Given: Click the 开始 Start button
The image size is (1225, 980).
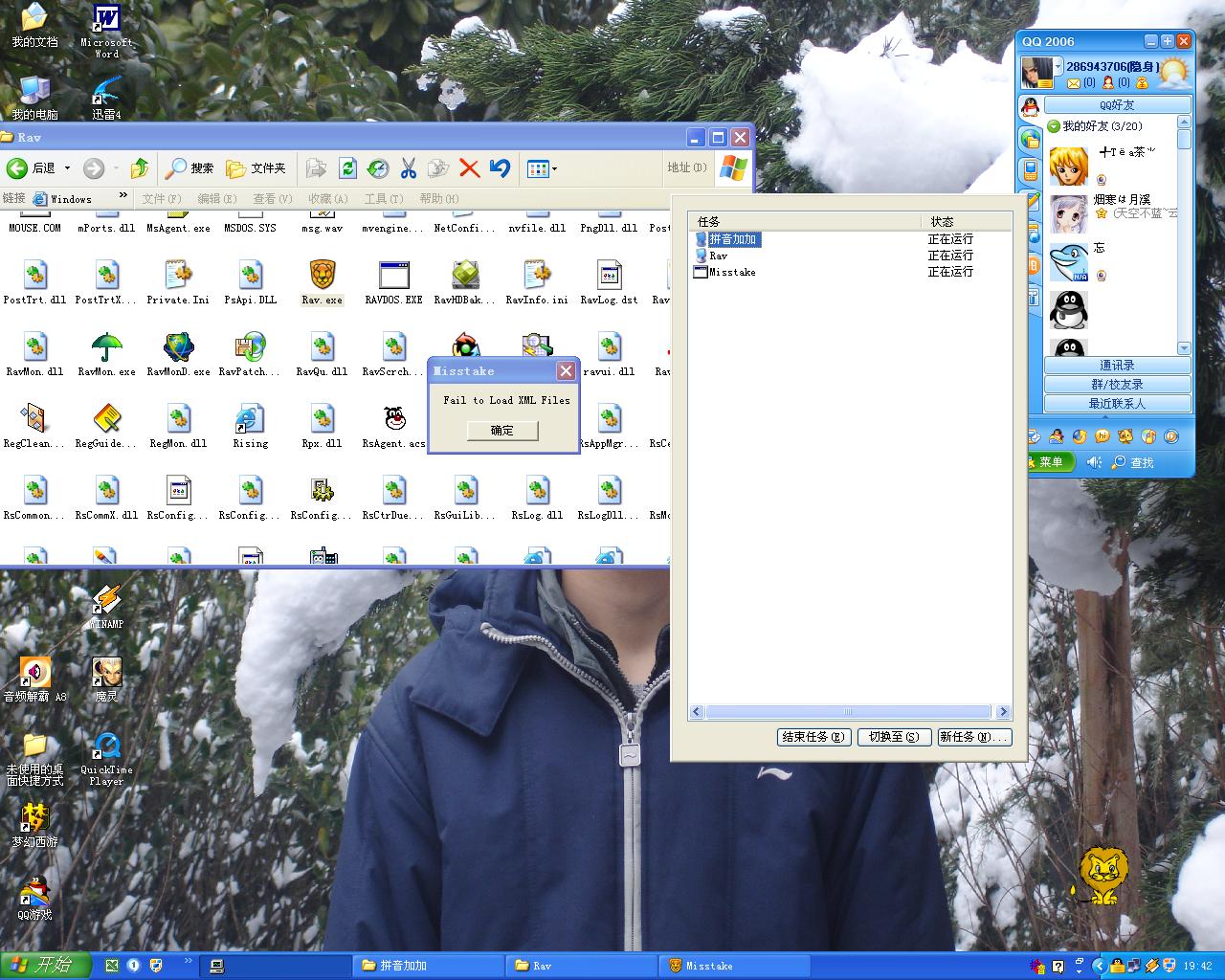Looking at the screenshot, I should [x=45, y=966].
